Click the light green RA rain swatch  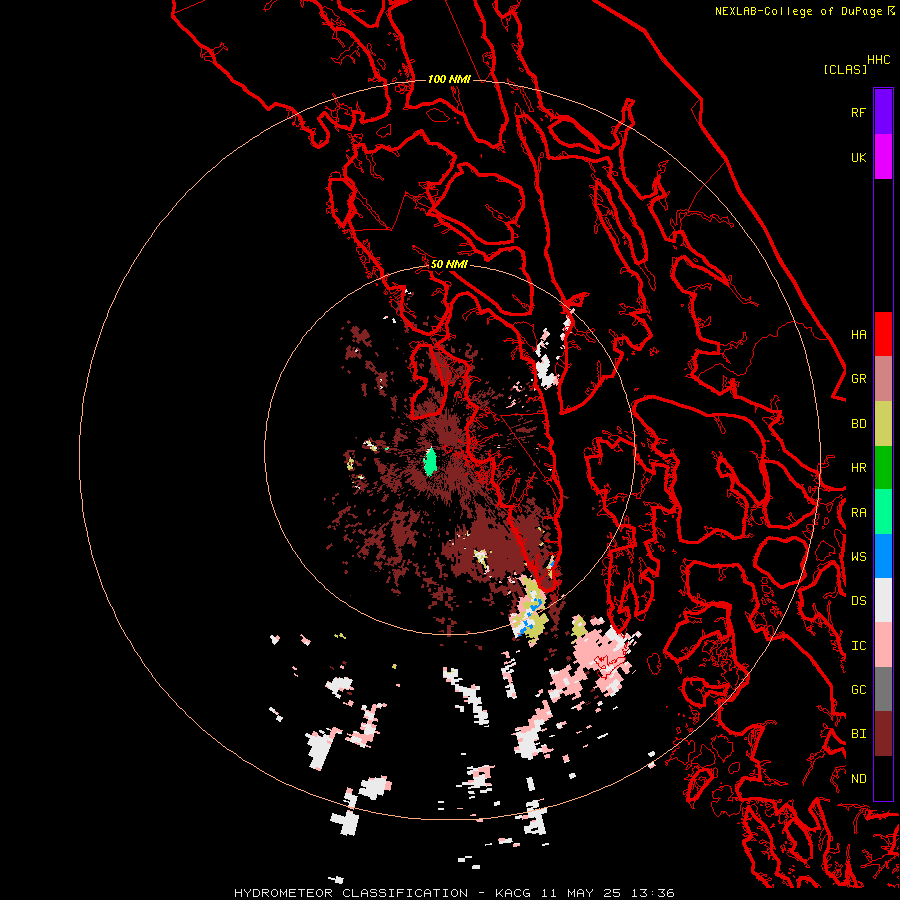[883, 512]
